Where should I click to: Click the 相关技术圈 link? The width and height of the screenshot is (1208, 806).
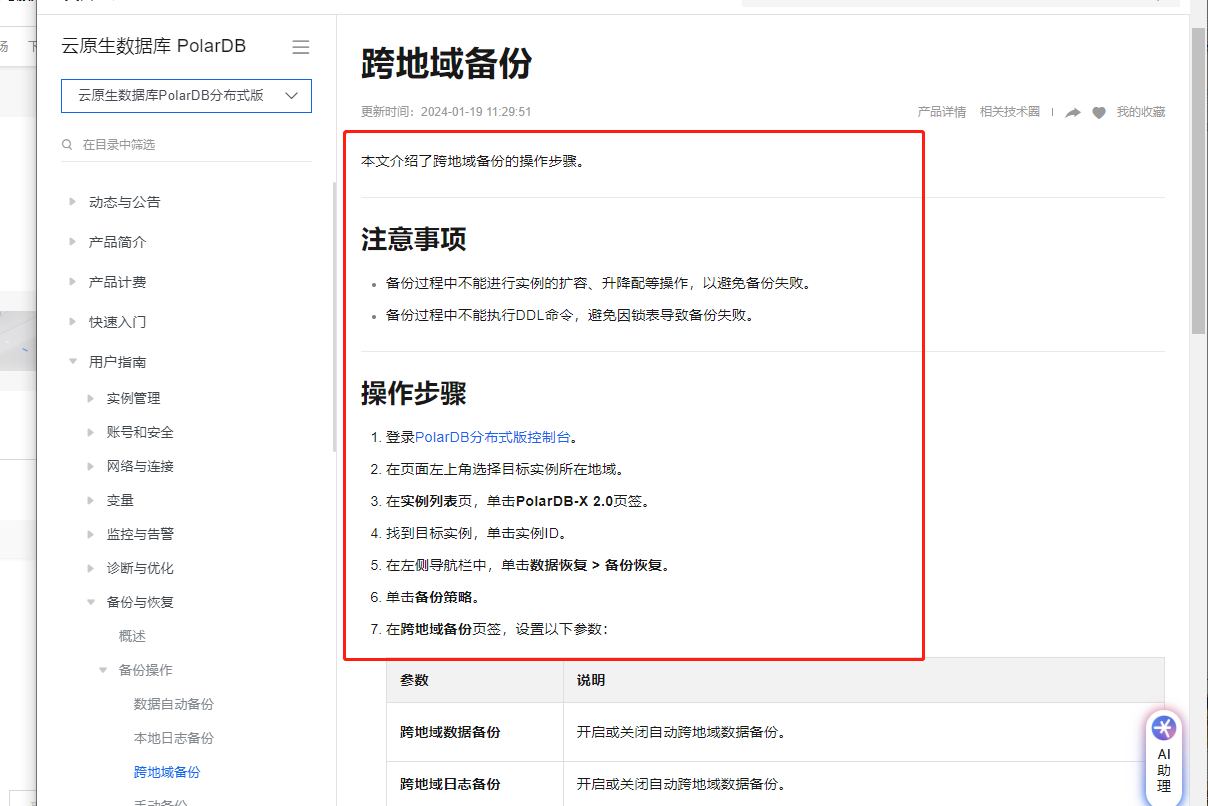coord(1010,112)
